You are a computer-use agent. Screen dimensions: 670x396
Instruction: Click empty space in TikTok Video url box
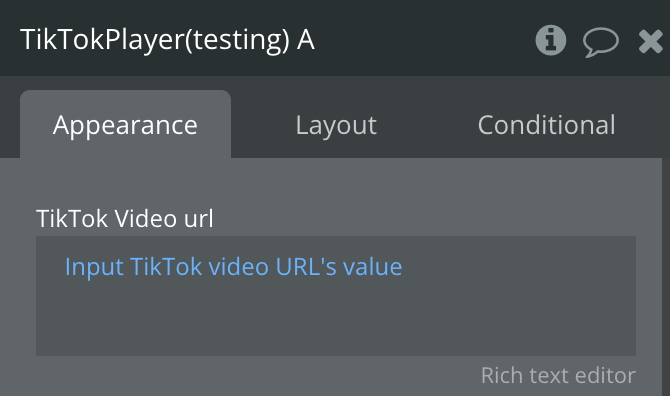tap(336, 320)
